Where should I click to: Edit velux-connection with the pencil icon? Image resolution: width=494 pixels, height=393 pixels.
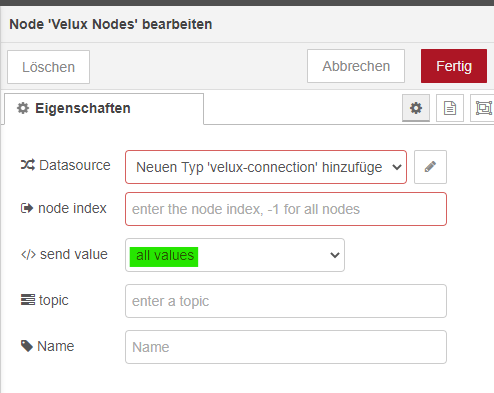click(x=430, y=167)
